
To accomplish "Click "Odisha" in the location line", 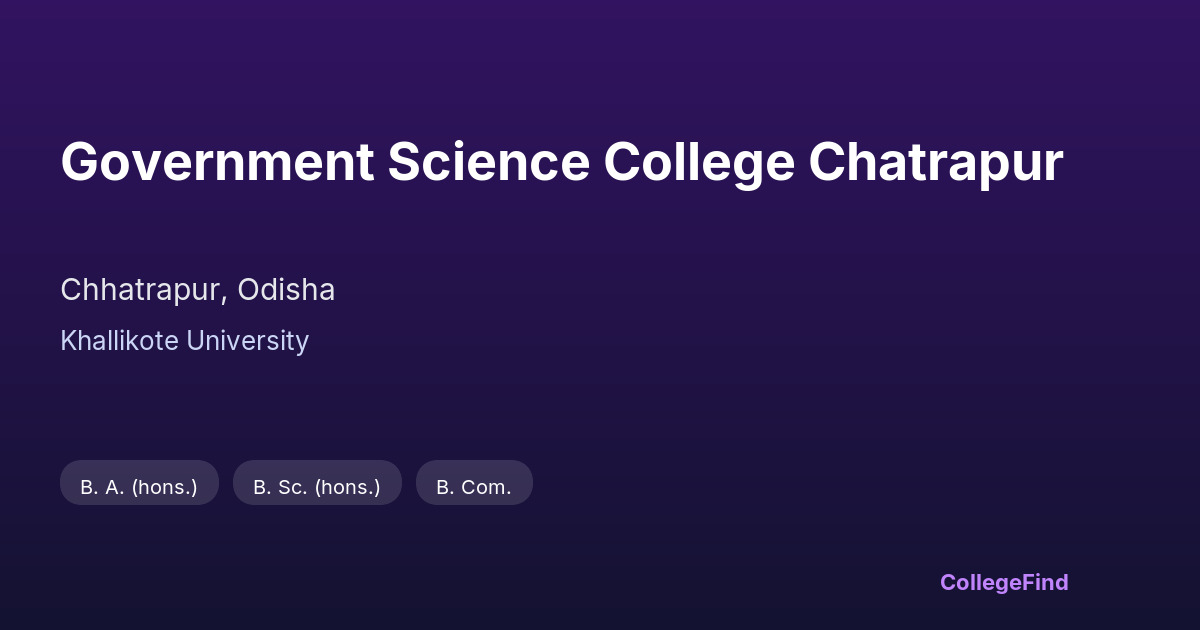I will click(286, 290).
